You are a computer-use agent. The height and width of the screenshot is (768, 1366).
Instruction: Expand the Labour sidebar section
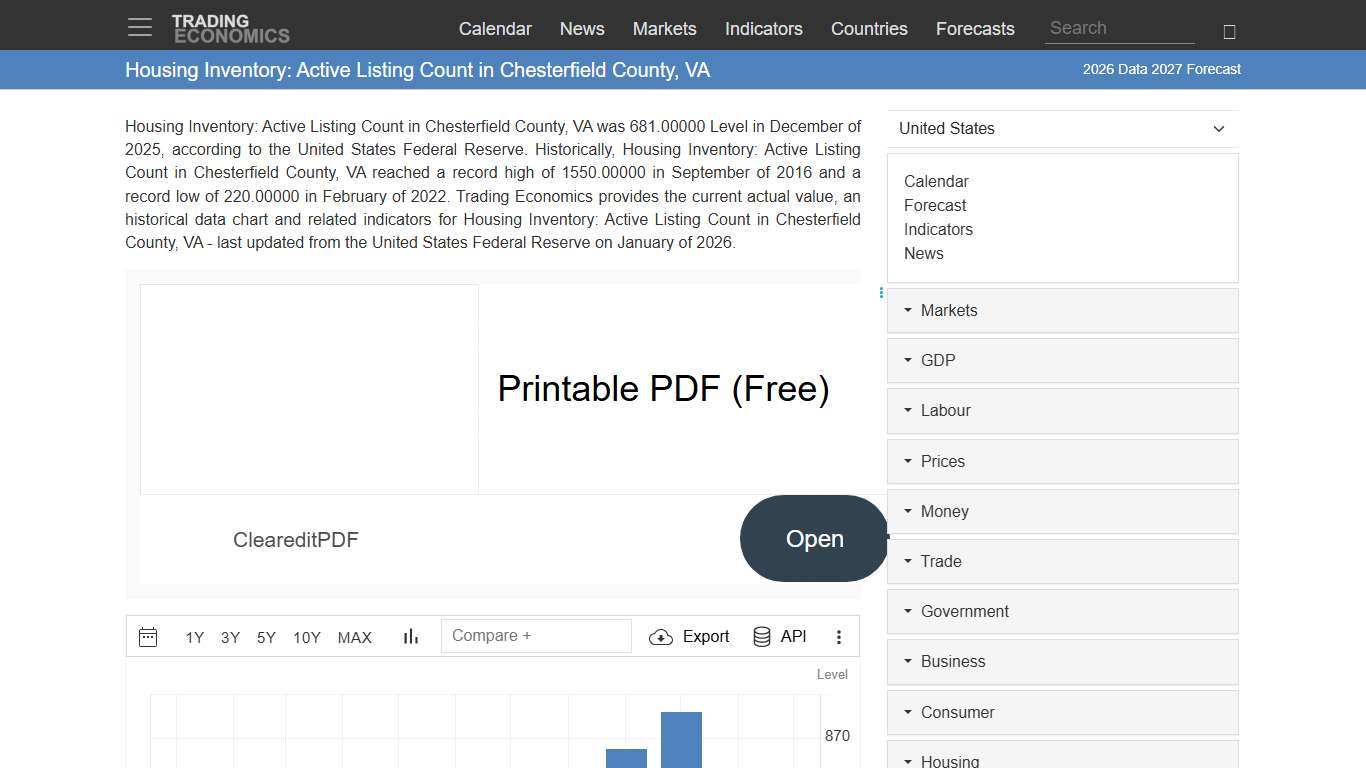(1062, 410)
